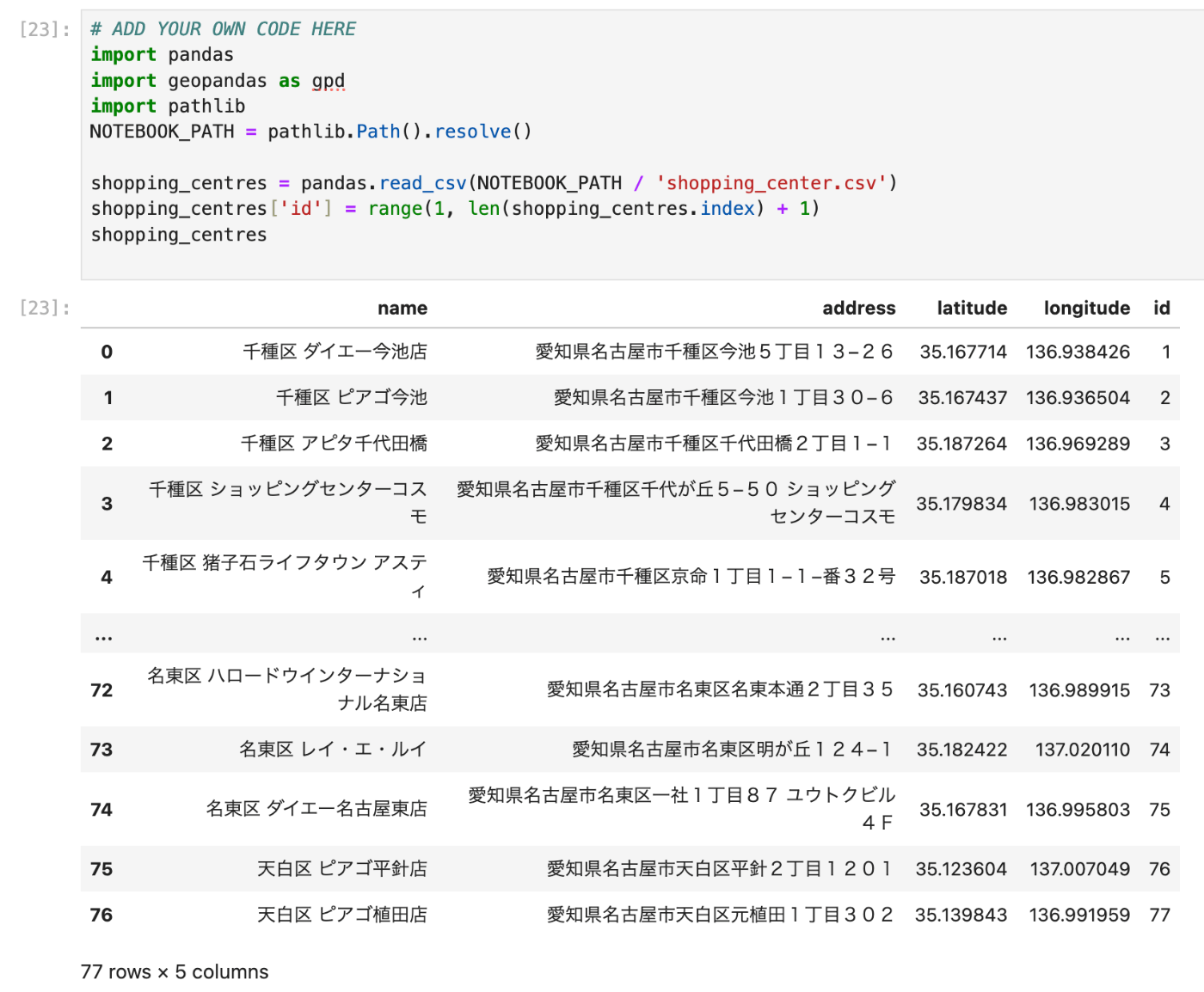Click the address '愛知県名古屋市天白区平針２丁目１２０１'
Viewport: 1204px width, 992px height.
coord(721,869)
